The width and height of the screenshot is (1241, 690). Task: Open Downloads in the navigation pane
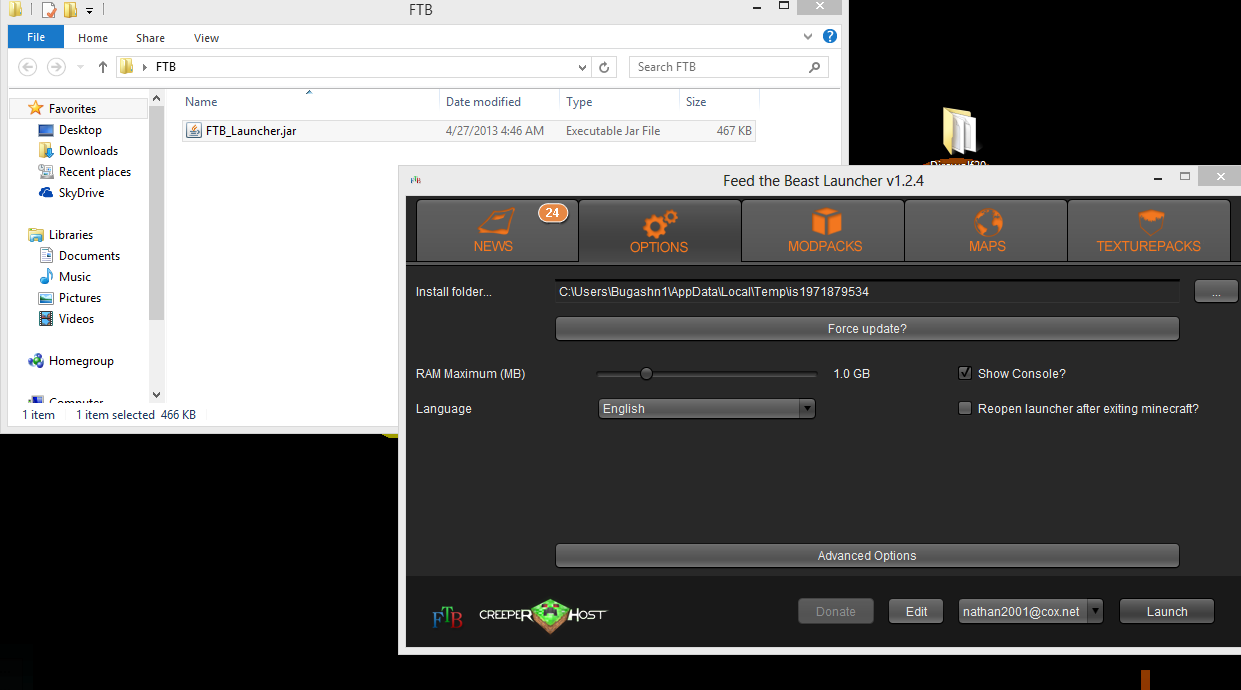pos(88,151)
